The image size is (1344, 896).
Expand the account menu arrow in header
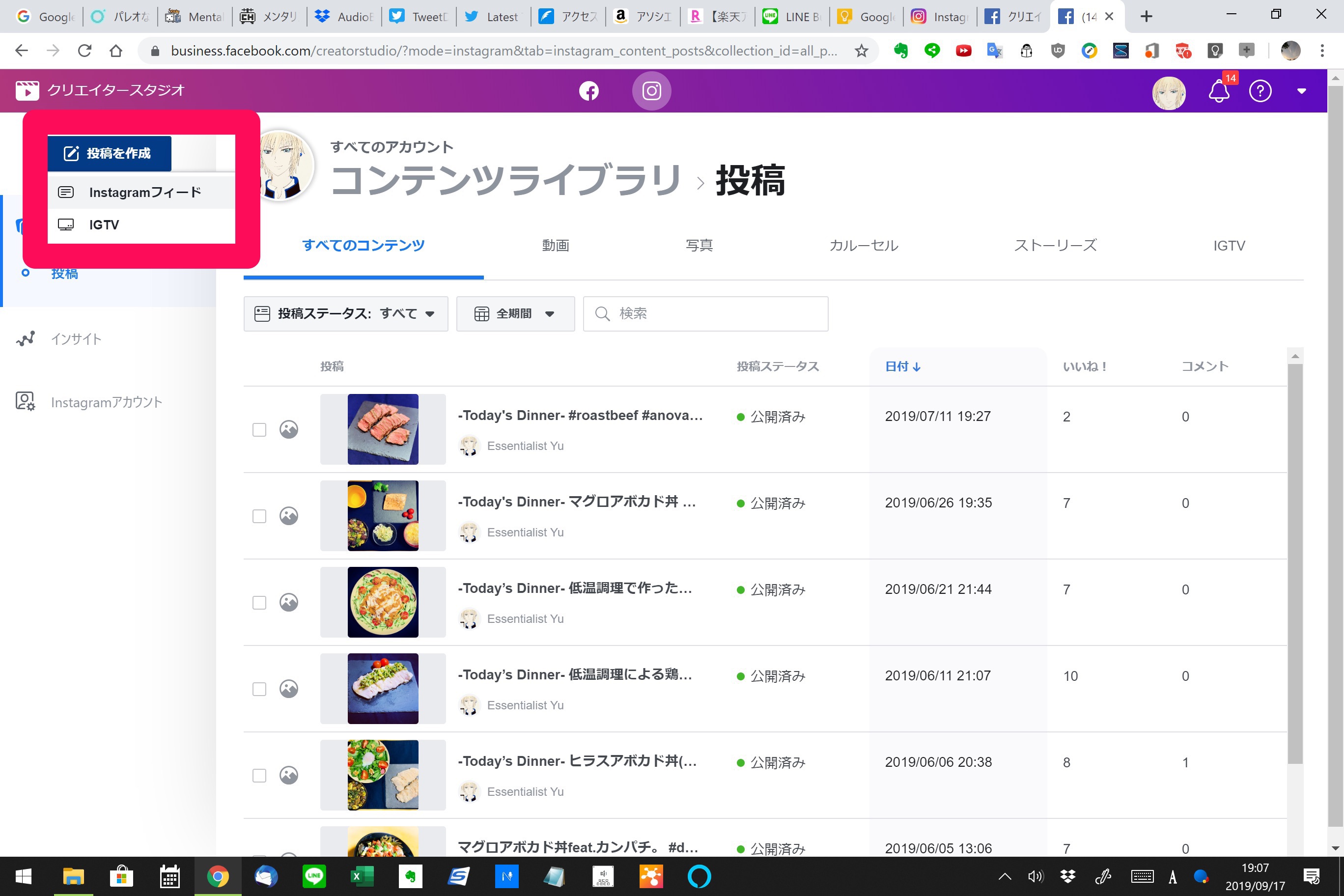(1301, 91)
